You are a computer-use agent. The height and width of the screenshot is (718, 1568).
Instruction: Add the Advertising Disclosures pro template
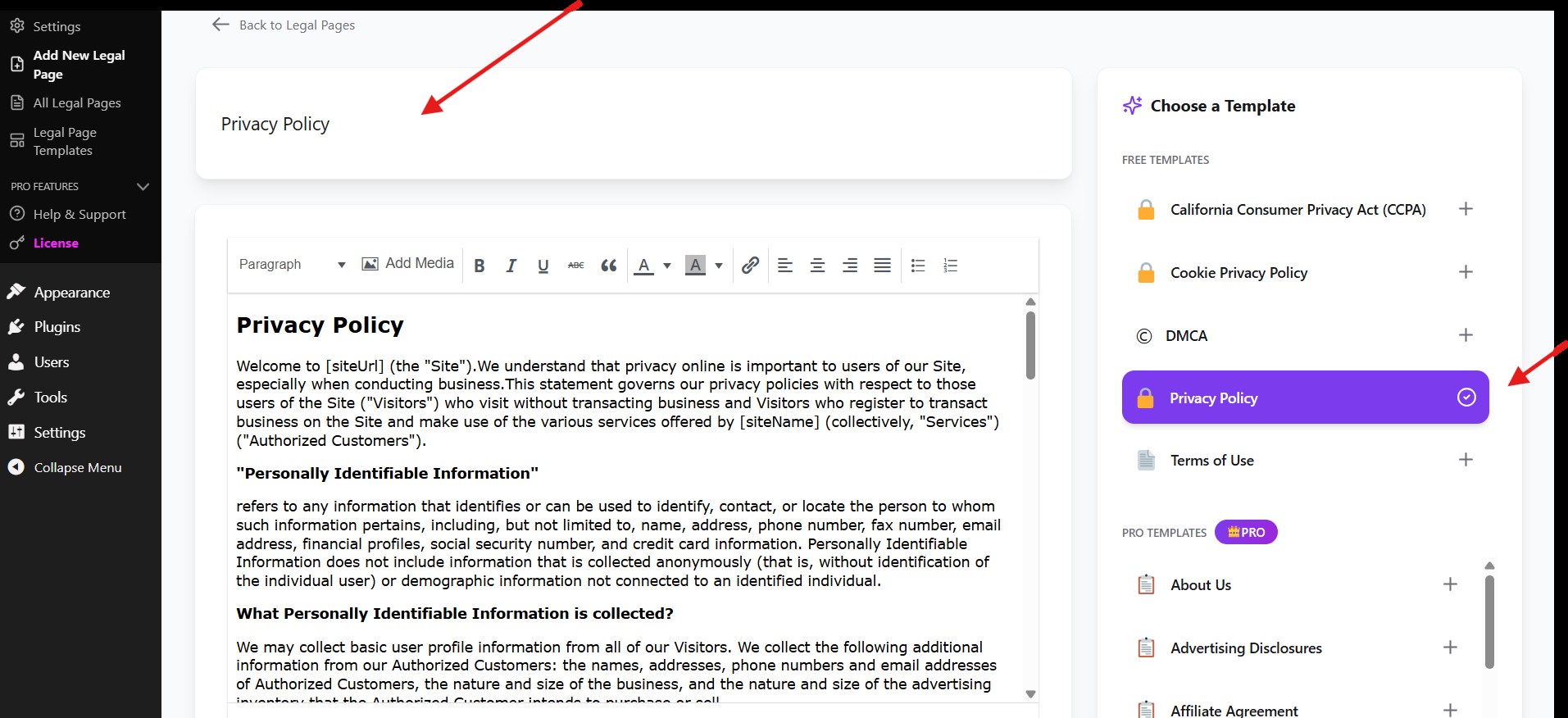1450,648
